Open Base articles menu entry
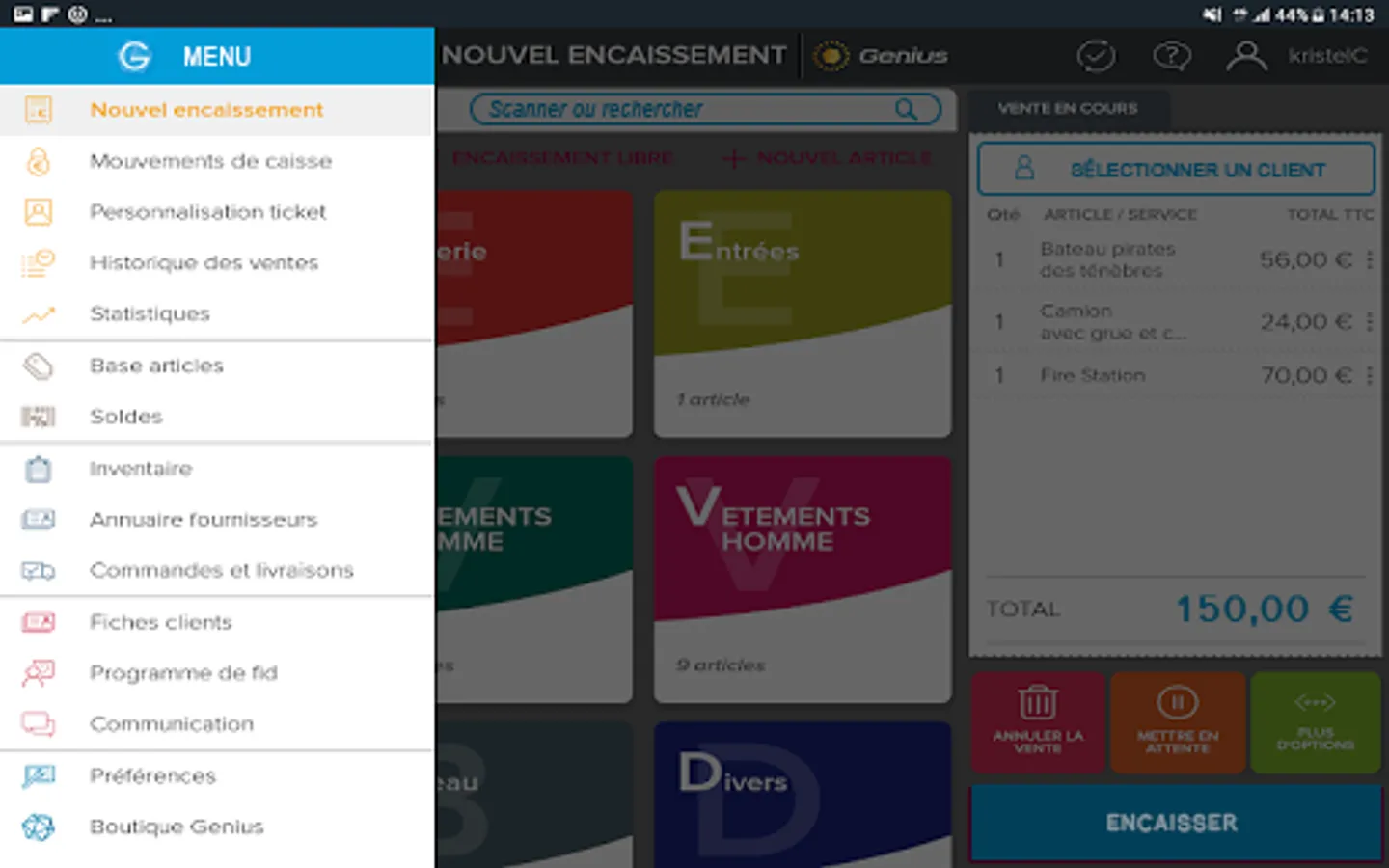The image size is (1389, 868). coord(217,366)
